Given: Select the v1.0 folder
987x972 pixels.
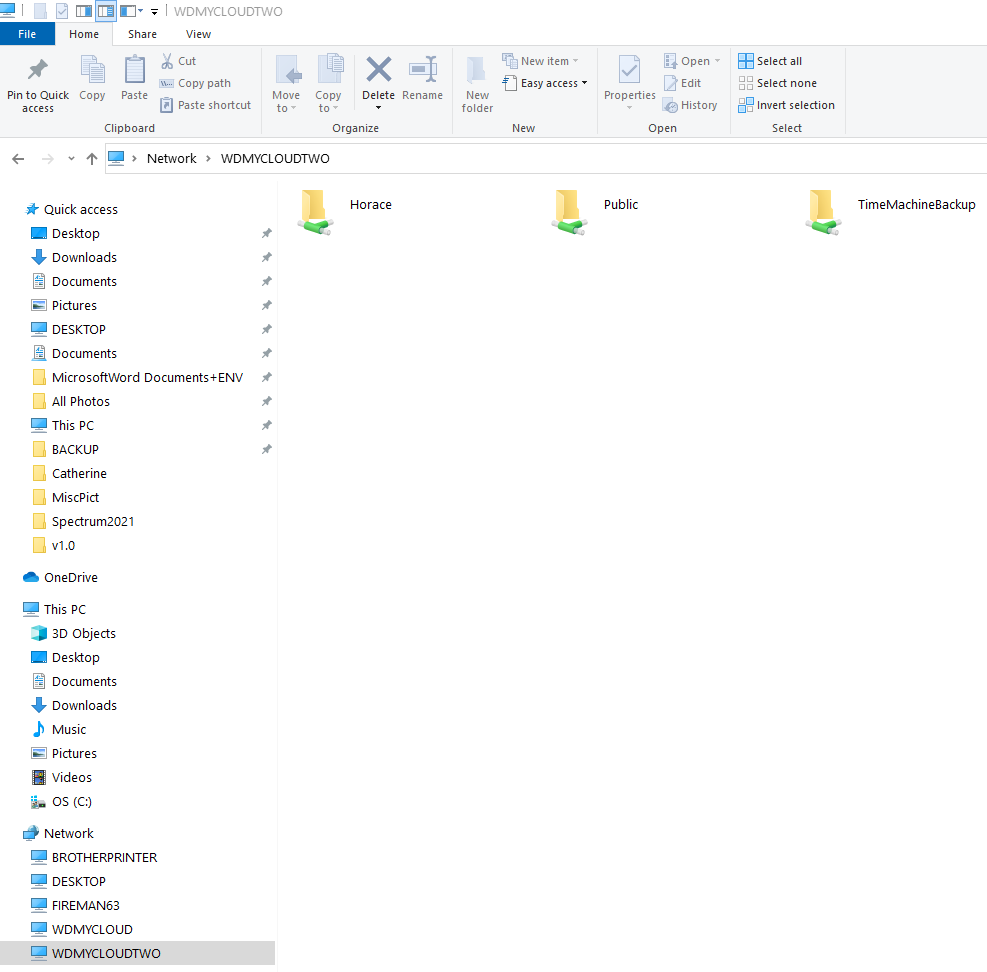Looking at the screenshot, I should [x=54, y=545].
